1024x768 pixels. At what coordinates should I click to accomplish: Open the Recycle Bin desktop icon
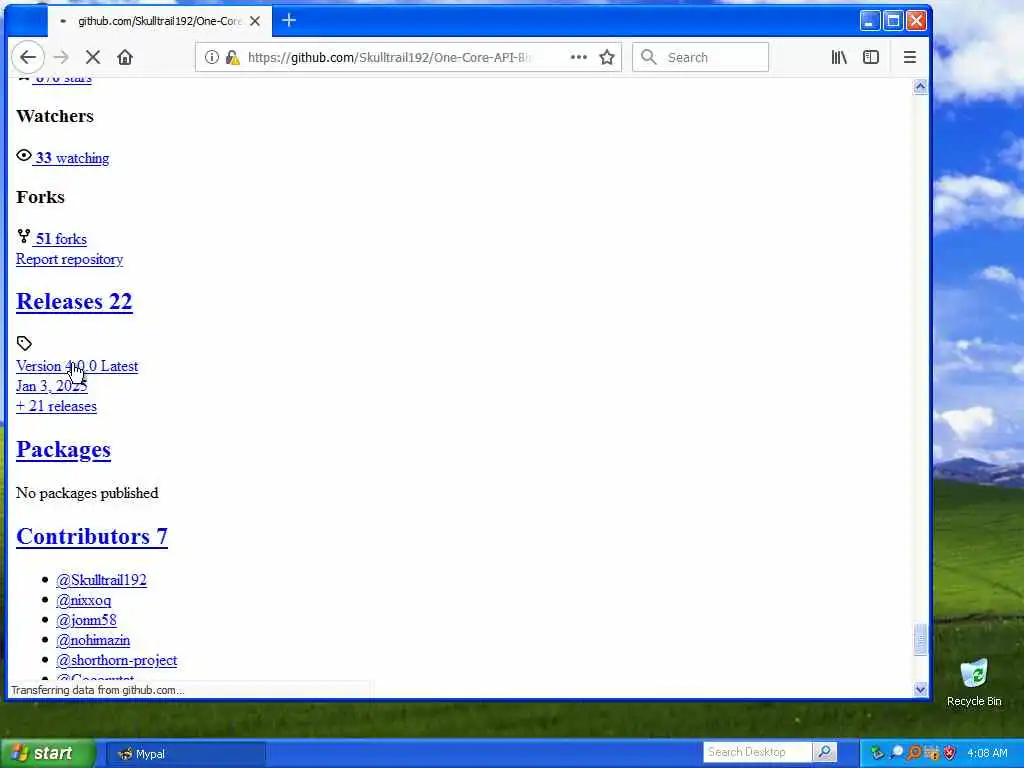point(974,683)
